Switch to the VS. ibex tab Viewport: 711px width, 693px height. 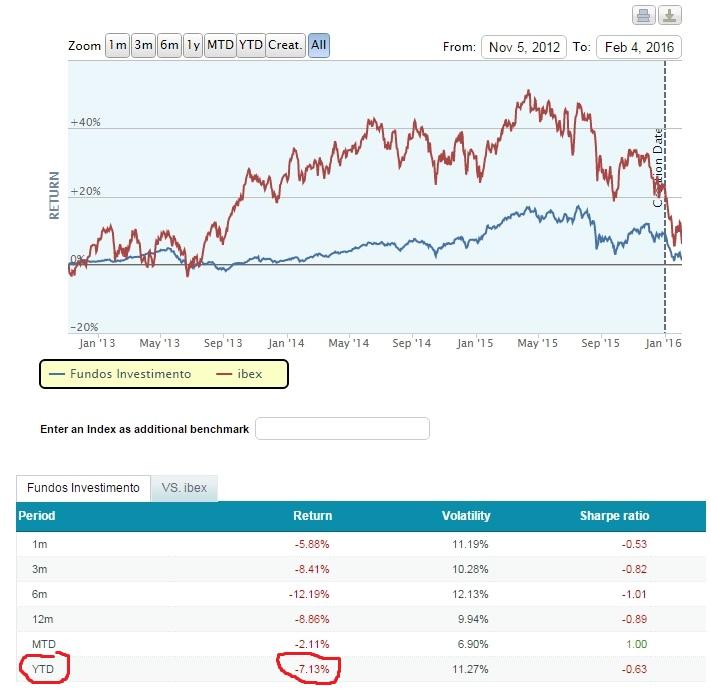(x=185, y=488)
